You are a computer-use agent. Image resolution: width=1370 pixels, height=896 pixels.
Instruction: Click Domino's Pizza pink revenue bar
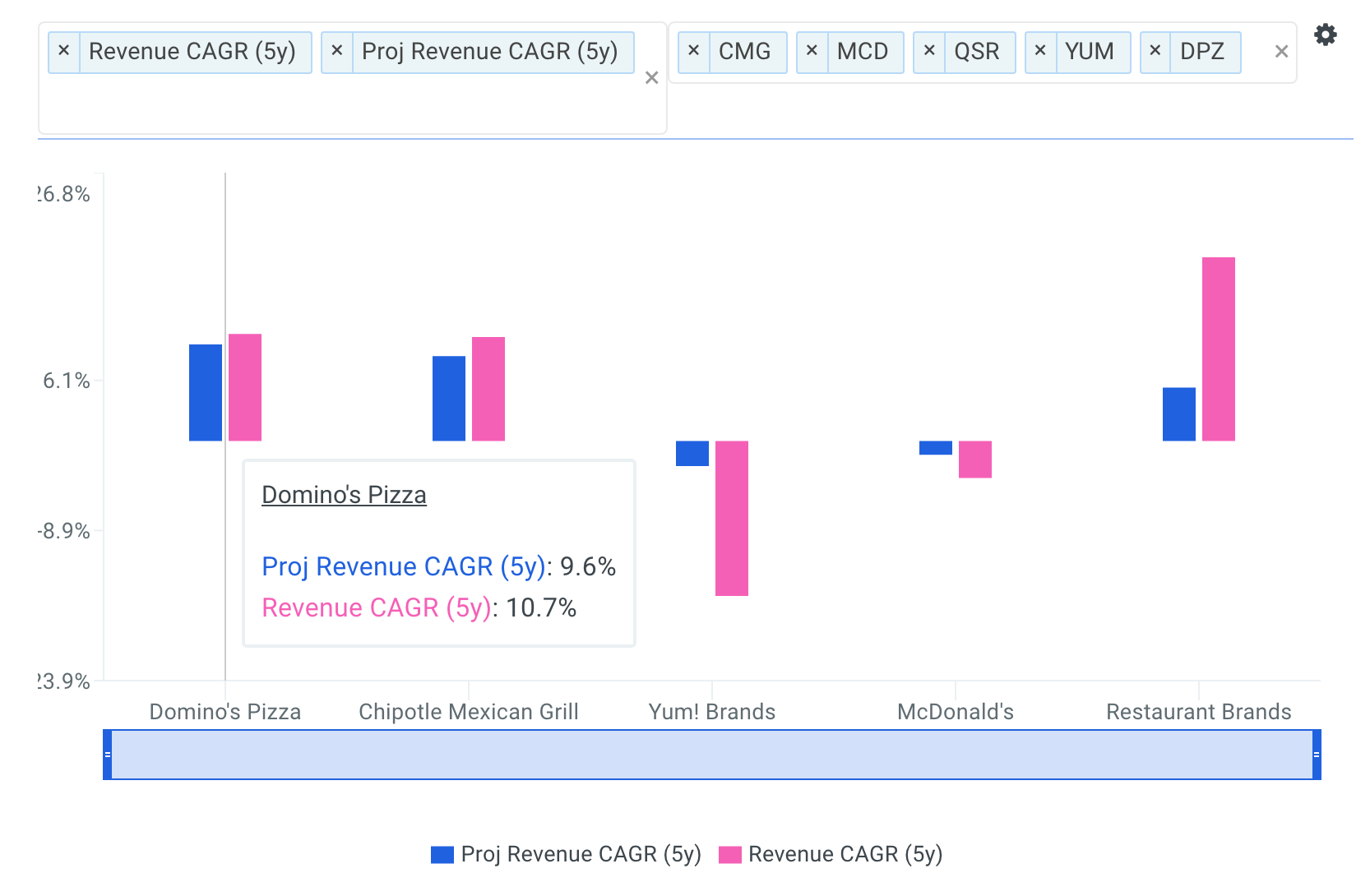click(245, 387)
